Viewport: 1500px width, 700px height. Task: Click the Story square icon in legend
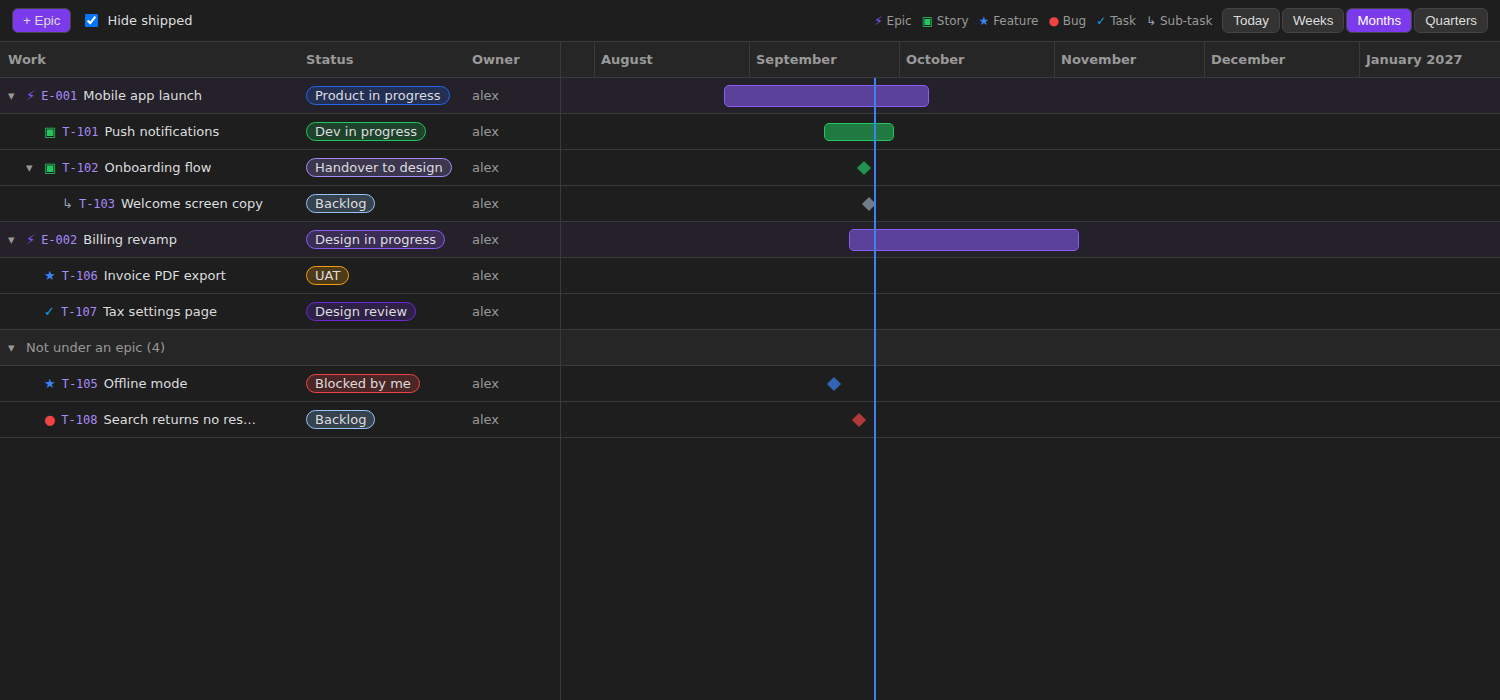click(x=927, y=21)
